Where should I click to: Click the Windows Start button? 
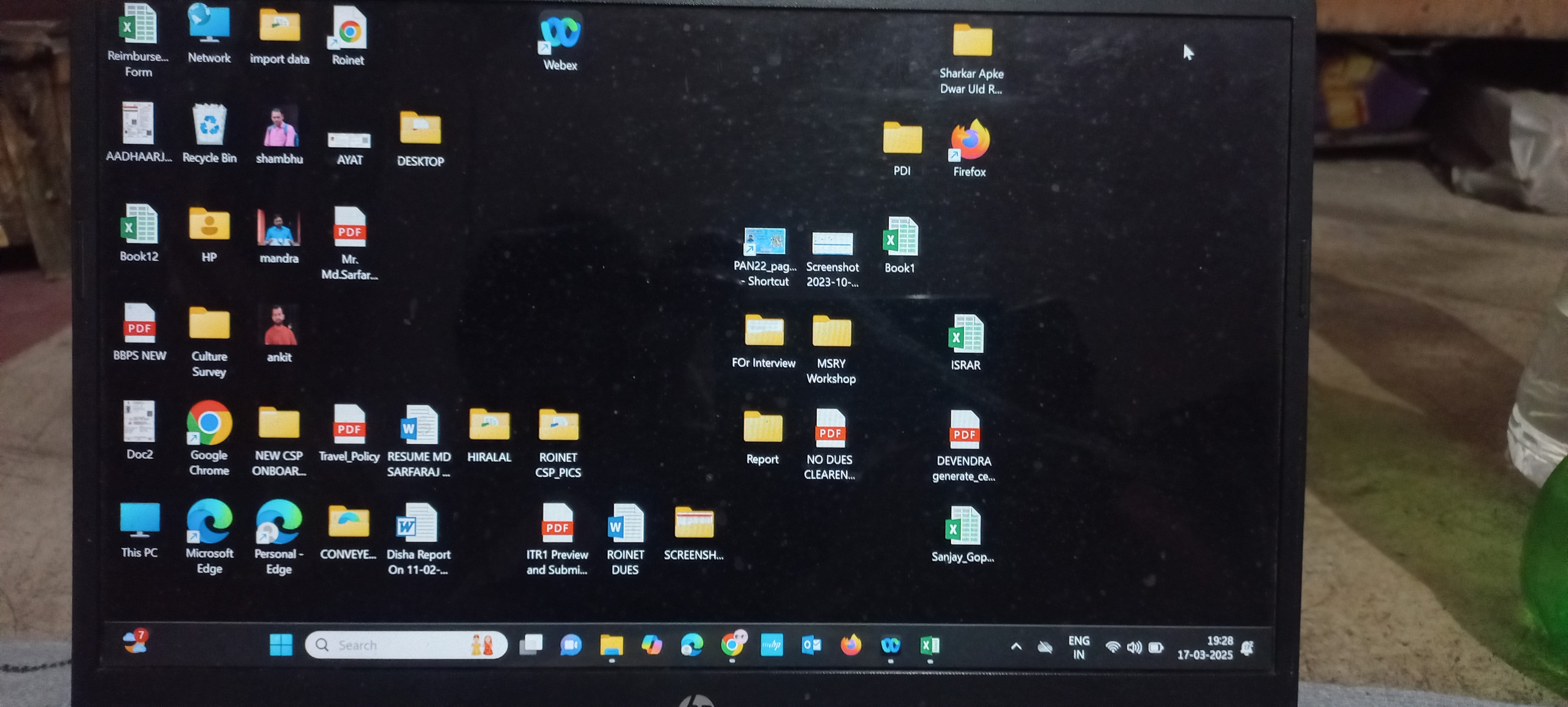click(281, 644)
